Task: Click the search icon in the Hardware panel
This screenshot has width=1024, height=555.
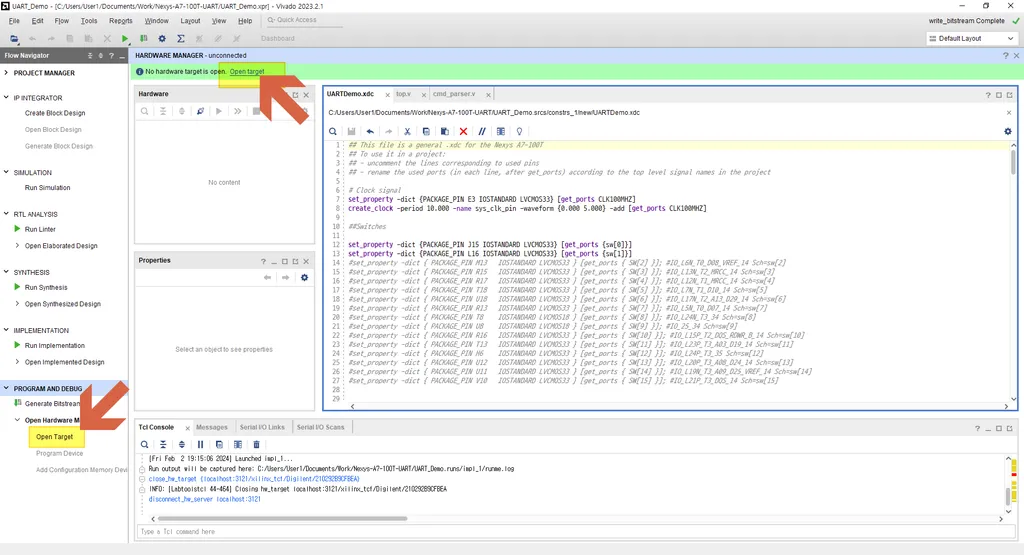Action: pos(144,112)
